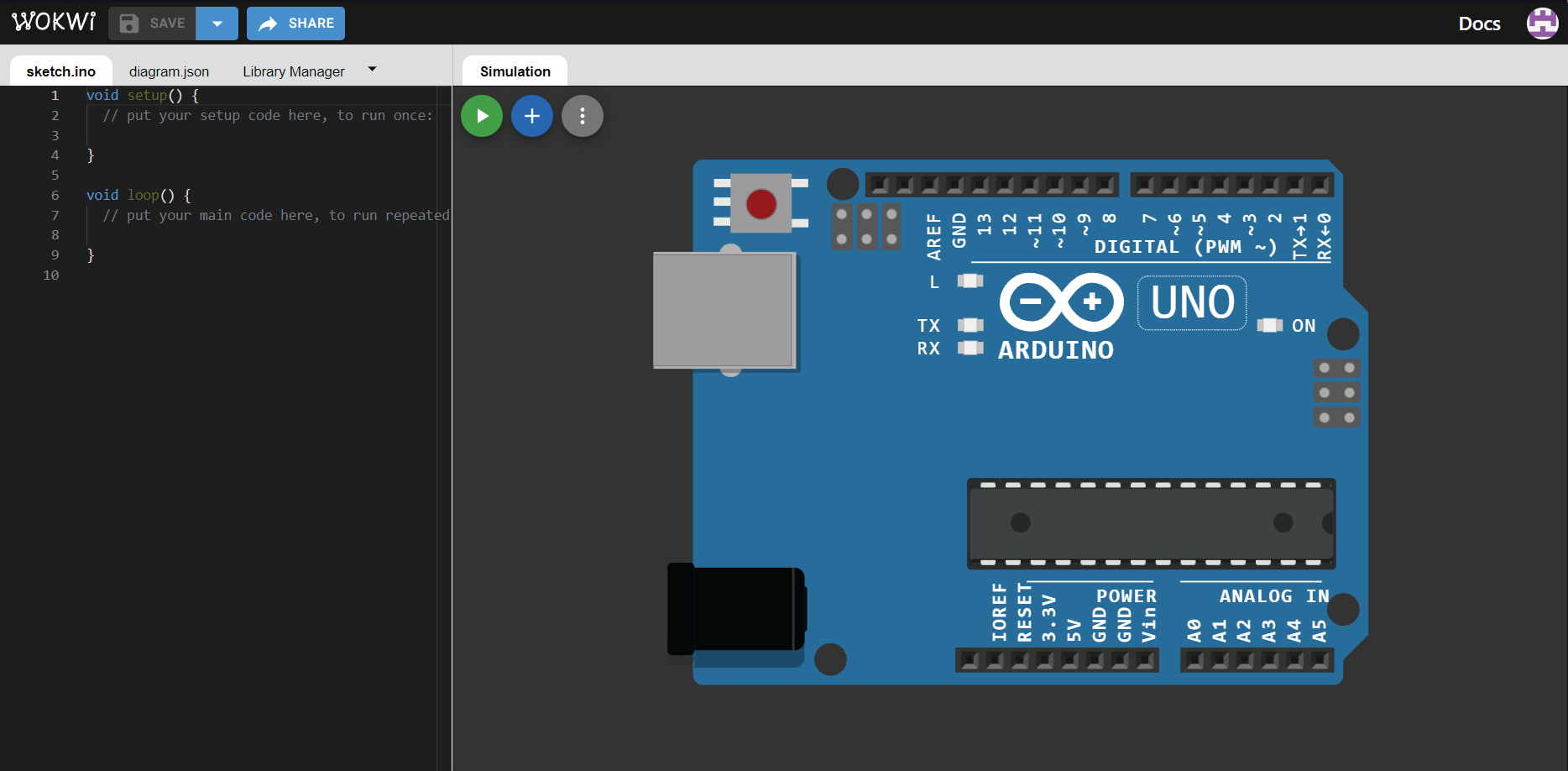The width and height of the screenshot is (1568, 771).
Task: Click the 'put your setup code here' comment
Action: pos(268,115)
